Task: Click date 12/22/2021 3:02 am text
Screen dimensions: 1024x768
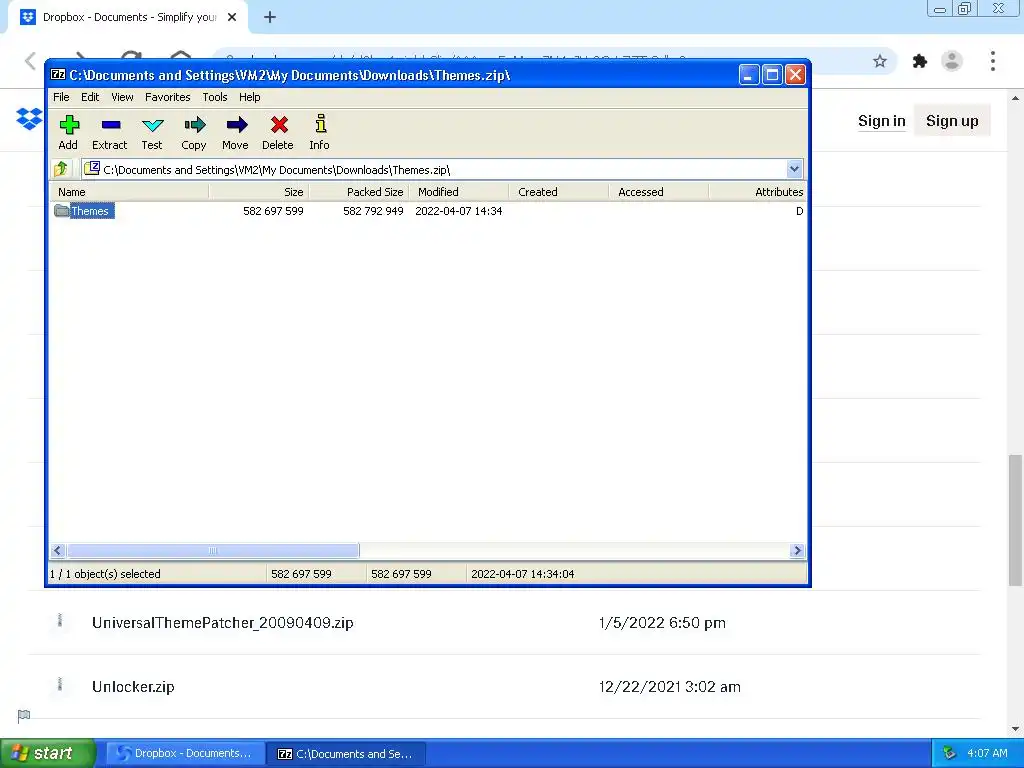Action: click(669, 686)
